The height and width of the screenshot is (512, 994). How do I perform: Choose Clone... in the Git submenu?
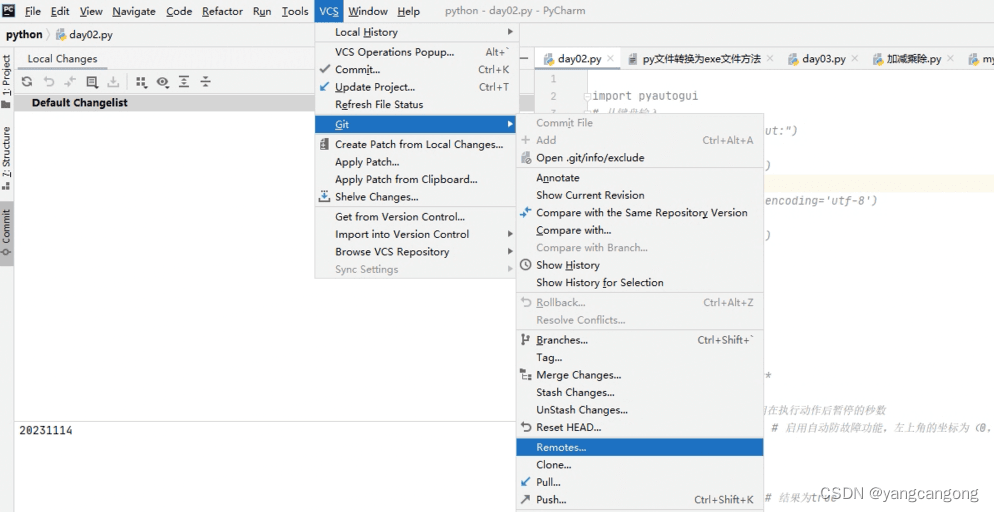(x=640, y=464)
